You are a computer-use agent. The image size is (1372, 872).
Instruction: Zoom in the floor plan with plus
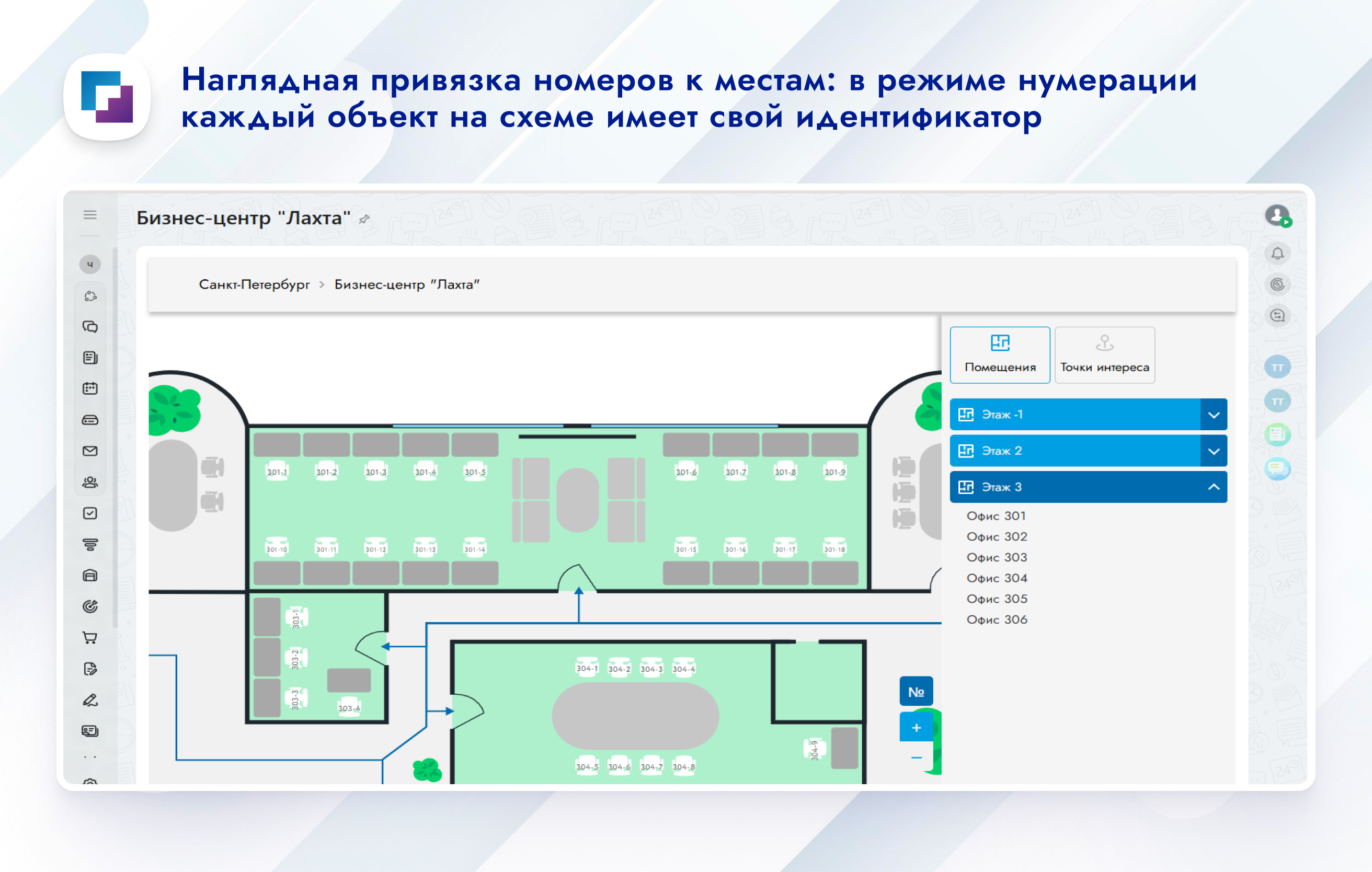pyautogui.click(x=916, y=728)
